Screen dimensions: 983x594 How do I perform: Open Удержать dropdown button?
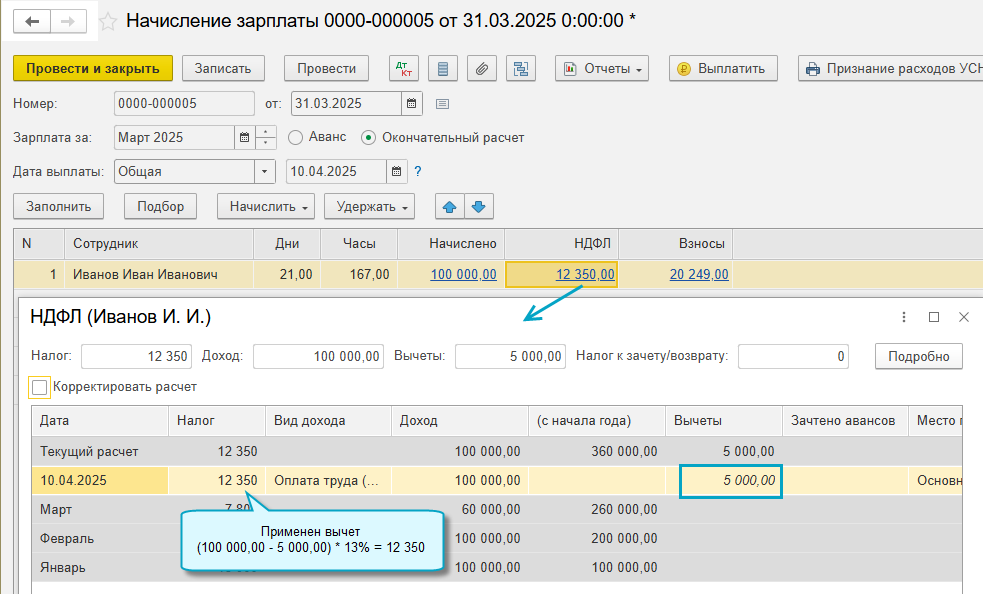coord(369,206)
